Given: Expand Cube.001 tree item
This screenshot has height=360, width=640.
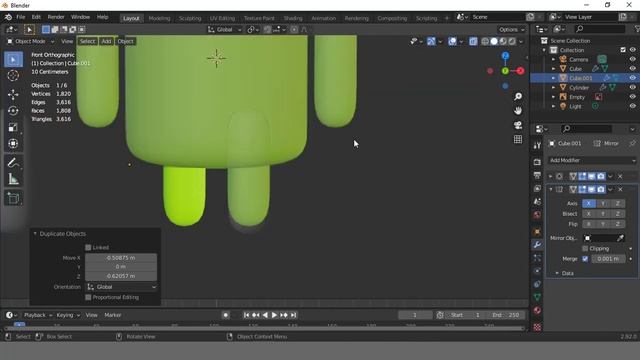Looking at the screenshot, I should click(x=553, y=78).
